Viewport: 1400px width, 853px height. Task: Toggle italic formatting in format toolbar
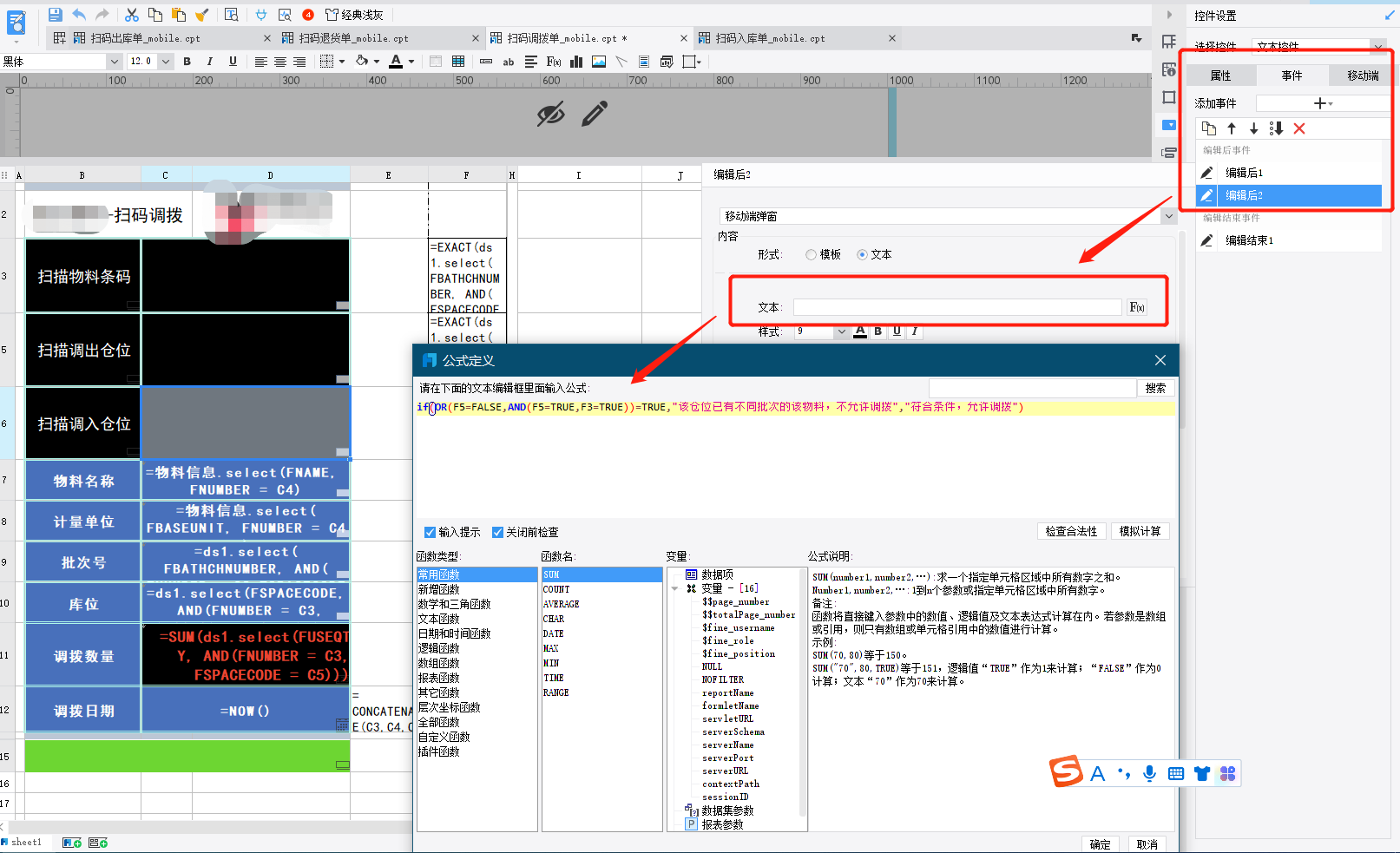pyautogui.click(x=209, y=62)
